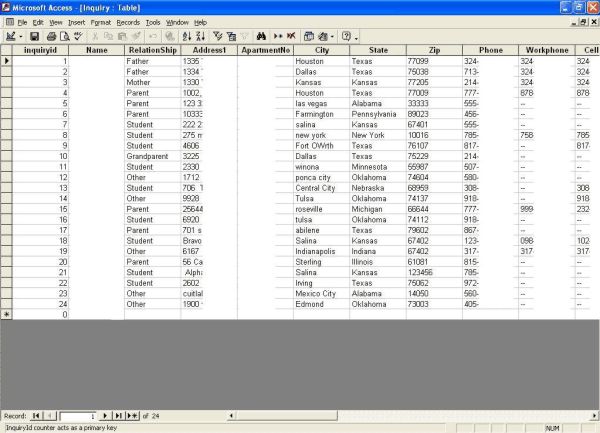
Task: Add a New Record from the toolbar
Action: pos(278,36)
